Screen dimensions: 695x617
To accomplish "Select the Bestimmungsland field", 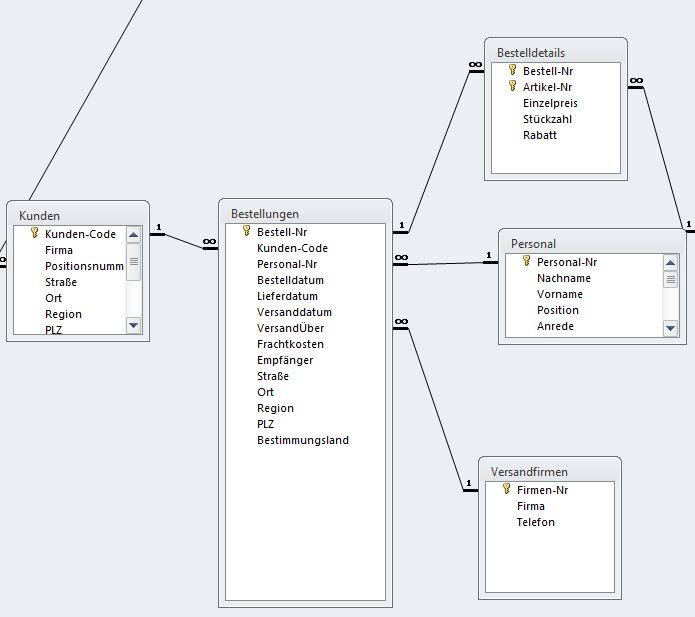I will point(303,440).
